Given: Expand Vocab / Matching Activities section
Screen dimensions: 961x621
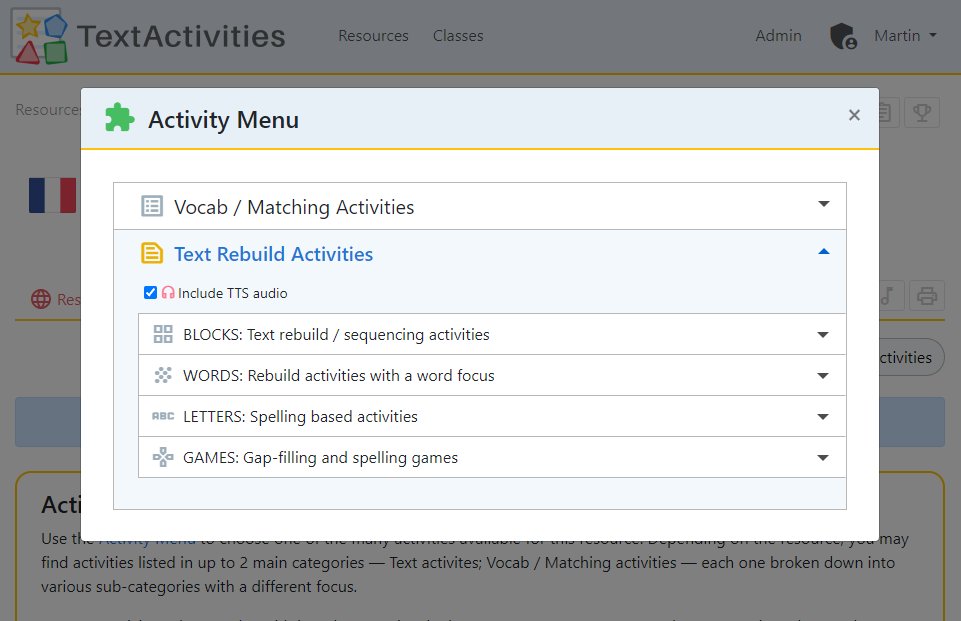Looking at the screenshot, I should 824,204.
